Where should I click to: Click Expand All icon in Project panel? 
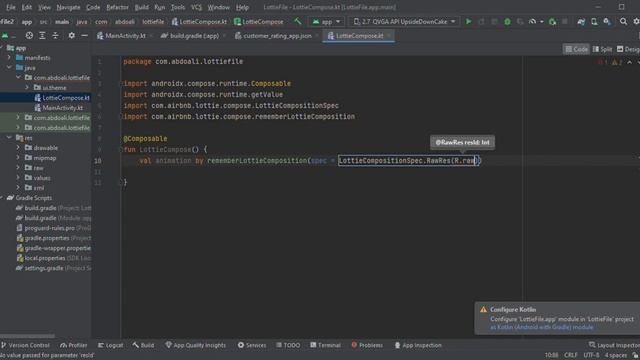coord(42,36)
